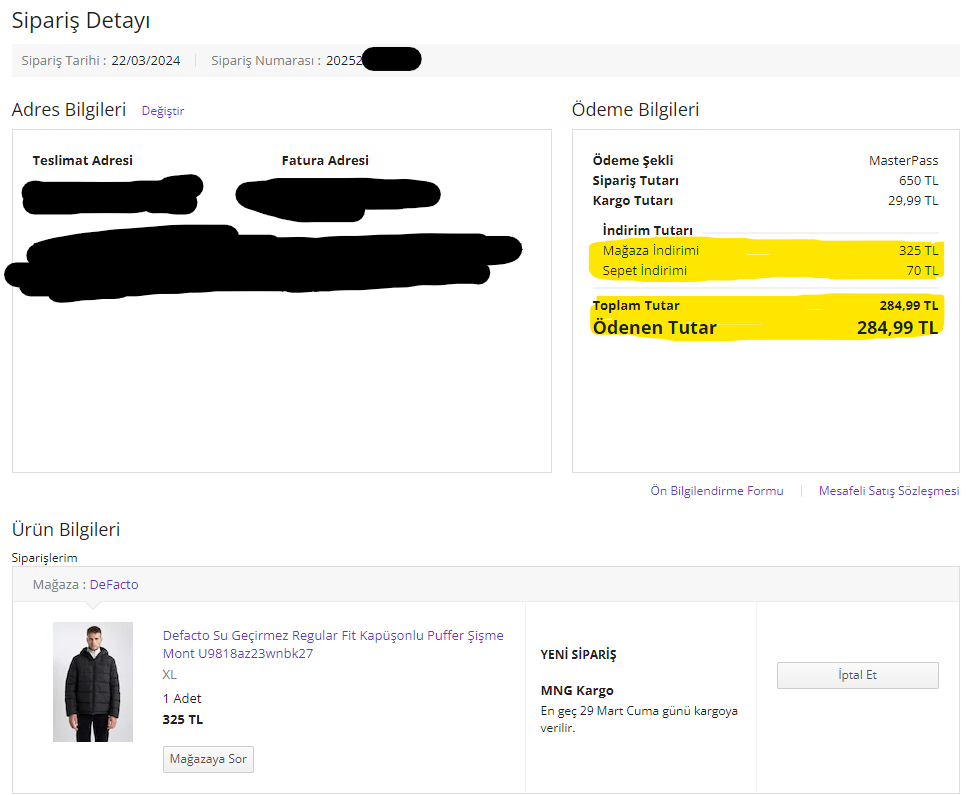Select the MasterPass payment method text
The image size is (966, 795).
(903, 160)
